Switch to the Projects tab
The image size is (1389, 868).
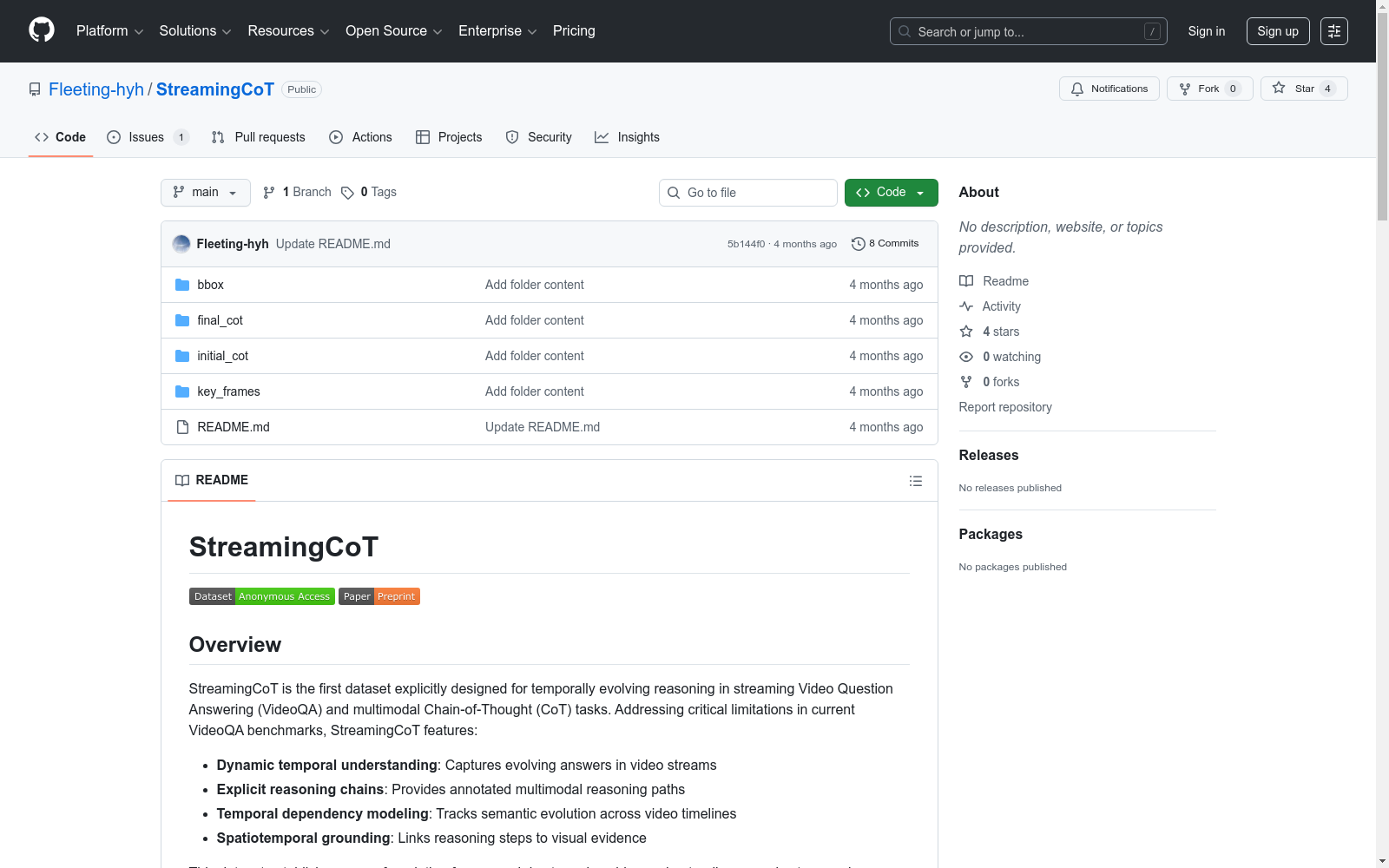pyautogui.click(x=449, y=137)
